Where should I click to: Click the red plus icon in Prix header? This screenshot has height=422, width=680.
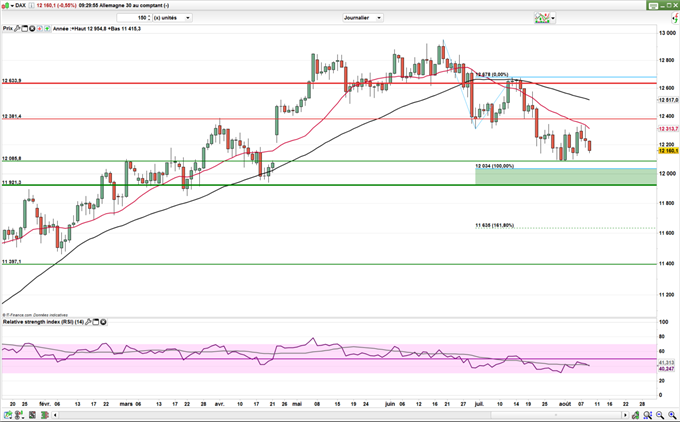pyautogui.click(x=39, y=29)
